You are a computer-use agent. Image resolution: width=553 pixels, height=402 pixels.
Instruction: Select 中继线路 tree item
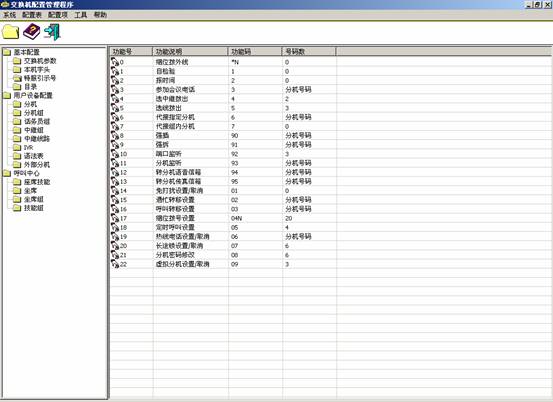(37, 139)
